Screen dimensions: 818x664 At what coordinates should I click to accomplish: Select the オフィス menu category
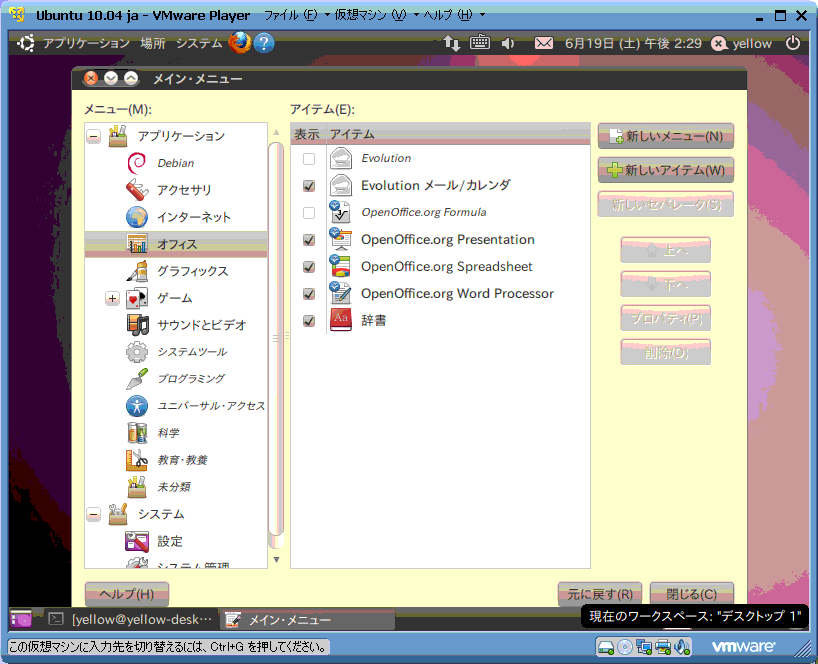[x=176, y=244]
